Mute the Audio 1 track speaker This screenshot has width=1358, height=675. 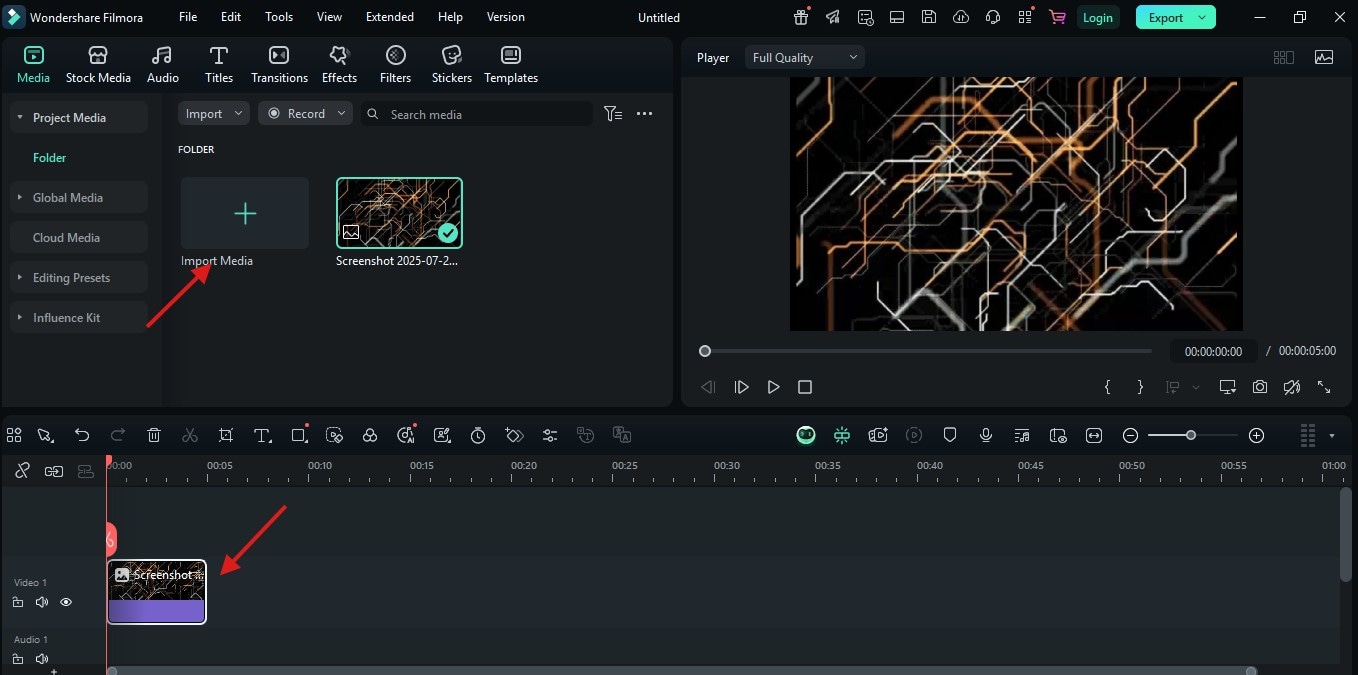click(x=42, y=659)
